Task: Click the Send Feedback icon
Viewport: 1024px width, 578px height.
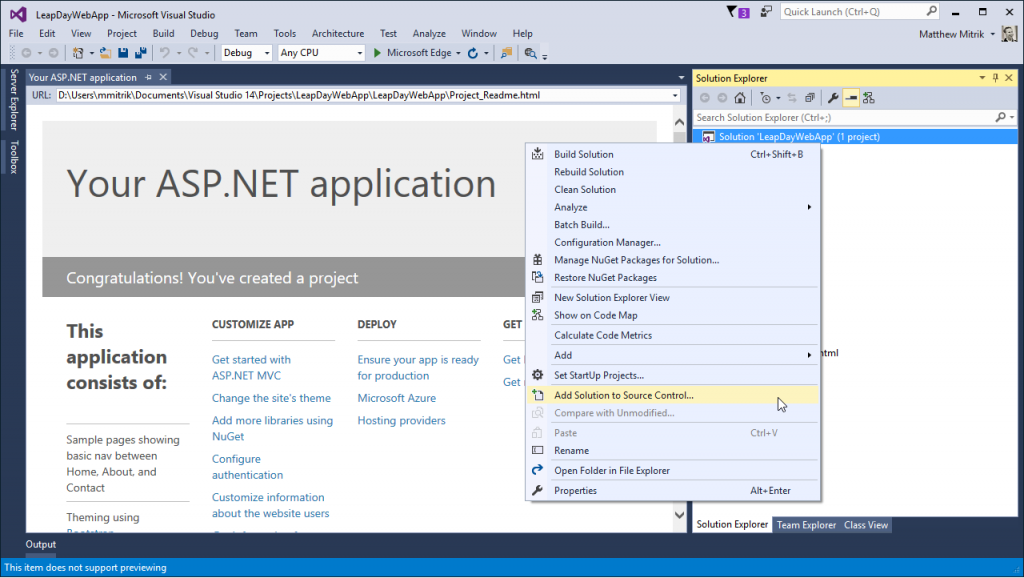Action: [x=766, y=12]
